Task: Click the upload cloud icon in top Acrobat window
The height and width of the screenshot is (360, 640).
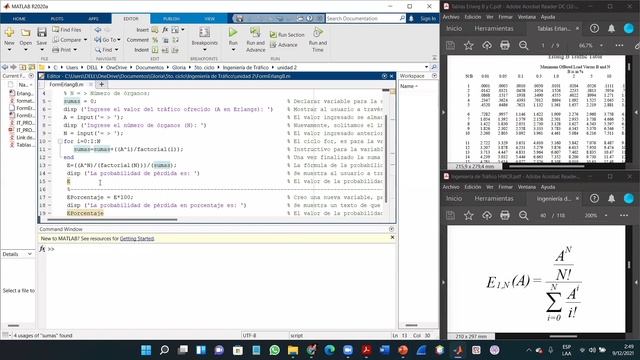Action: pos(487,45)
